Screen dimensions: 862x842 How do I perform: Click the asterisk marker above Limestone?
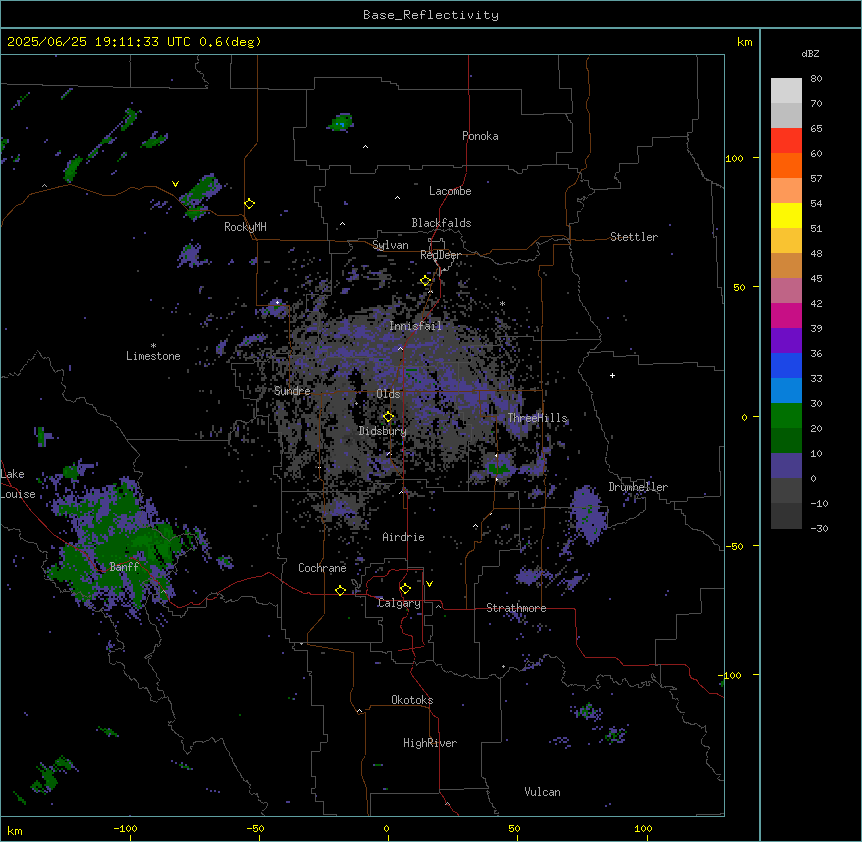coord(153,346)
